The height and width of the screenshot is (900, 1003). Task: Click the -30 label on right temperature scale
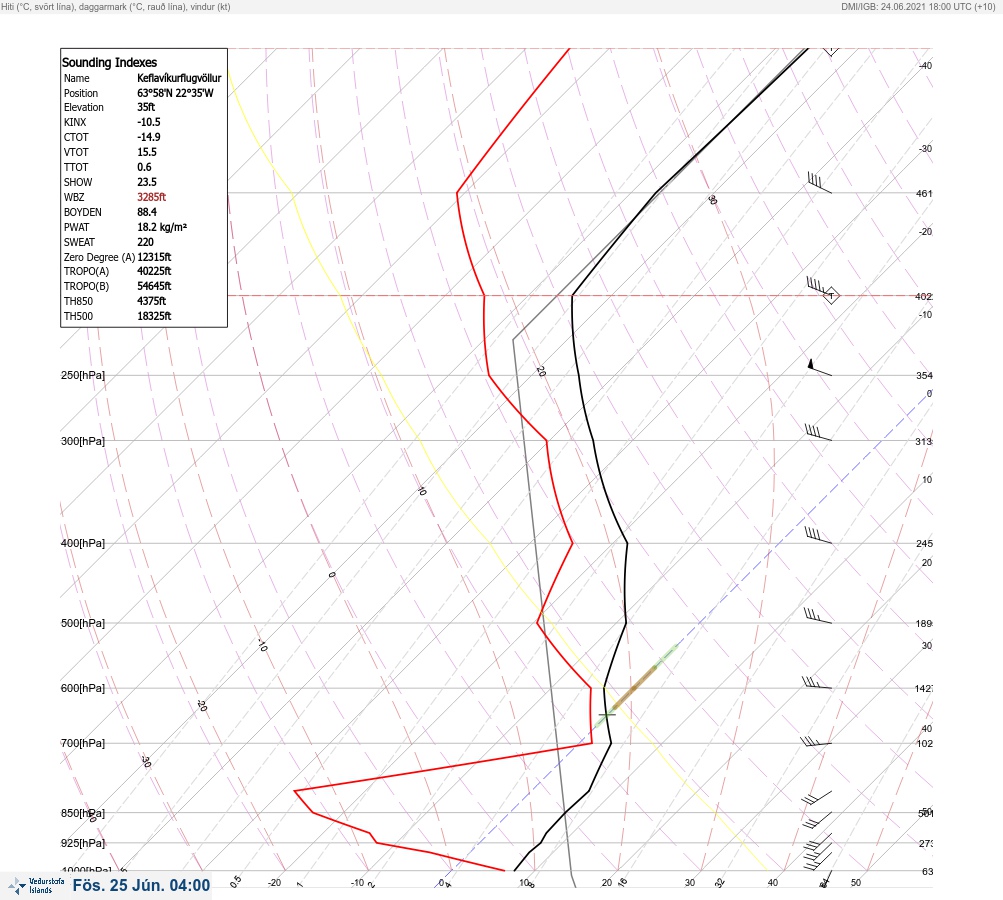[925, 148]
